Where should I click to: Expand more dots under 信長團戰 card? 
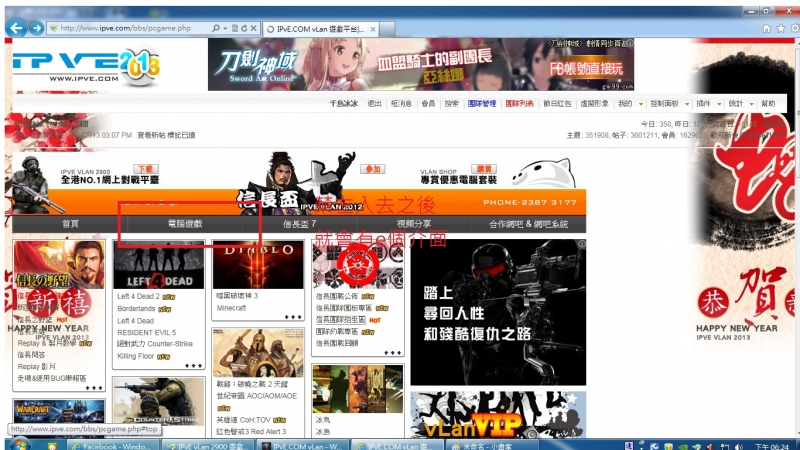[x=392, y=353]
